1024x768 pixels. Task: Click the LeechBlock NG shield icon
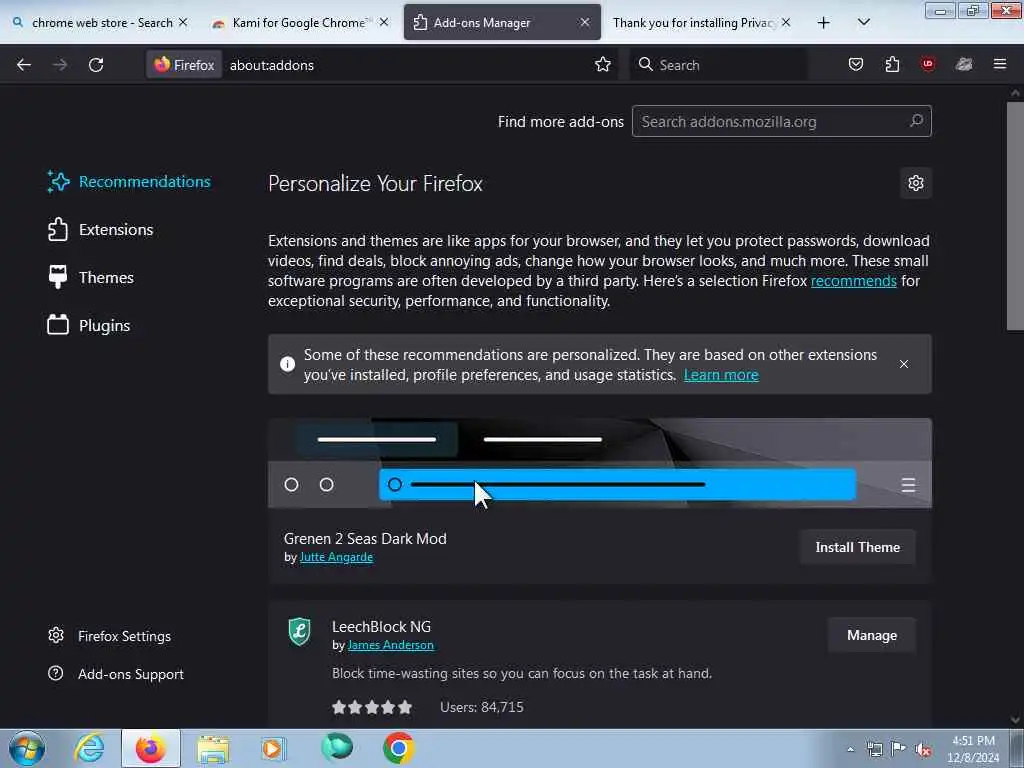300,632
